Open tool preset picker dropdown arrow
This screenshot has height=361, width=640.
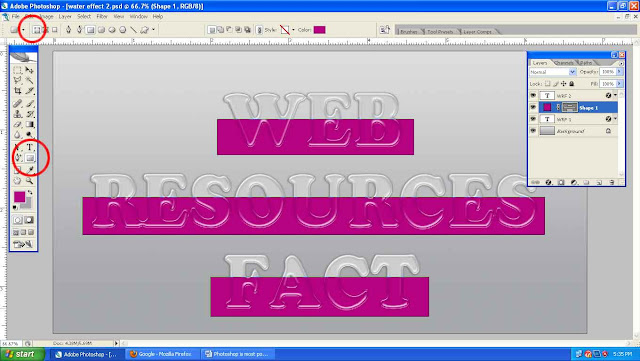pyautogui.click(x=23, y=30)
